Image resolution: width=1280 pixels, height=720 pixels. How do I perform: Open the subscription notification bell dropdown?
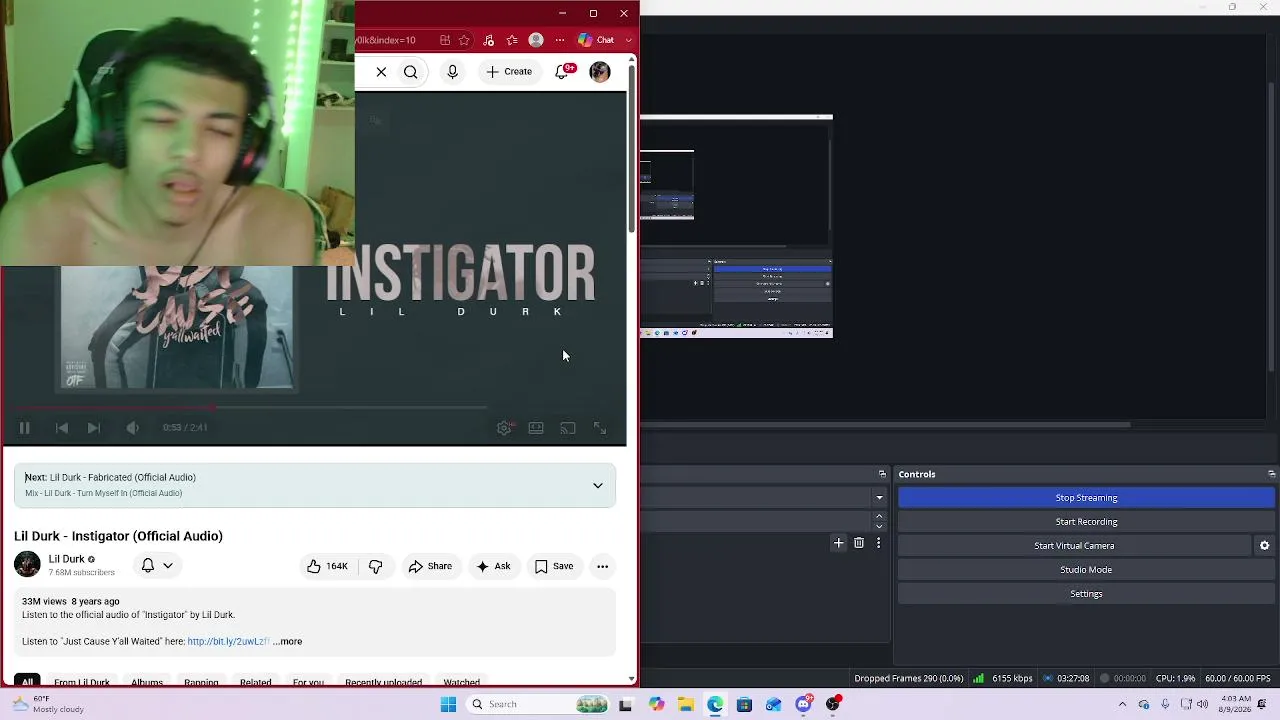(x=157, y=566)
